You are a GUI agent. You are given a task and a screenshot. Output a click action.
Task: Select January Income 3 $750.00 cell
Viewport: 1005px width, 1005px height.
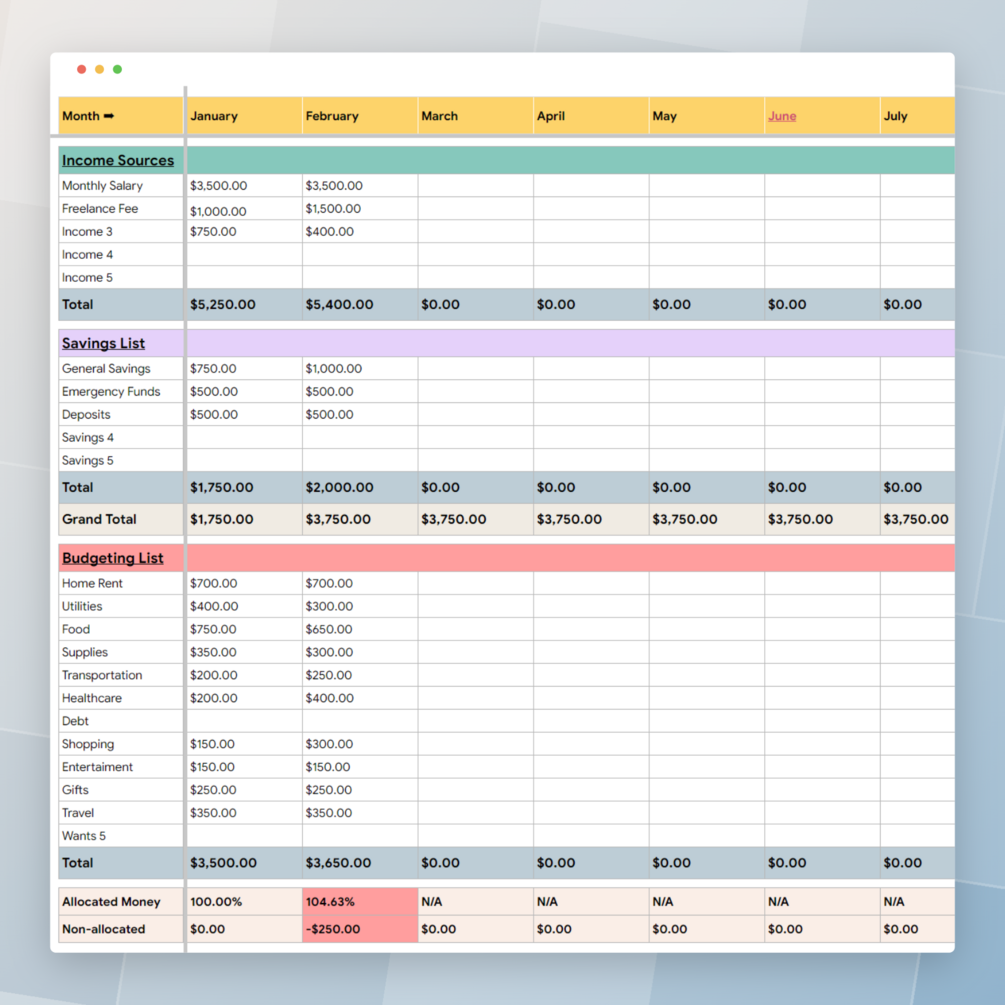[244, 231]
